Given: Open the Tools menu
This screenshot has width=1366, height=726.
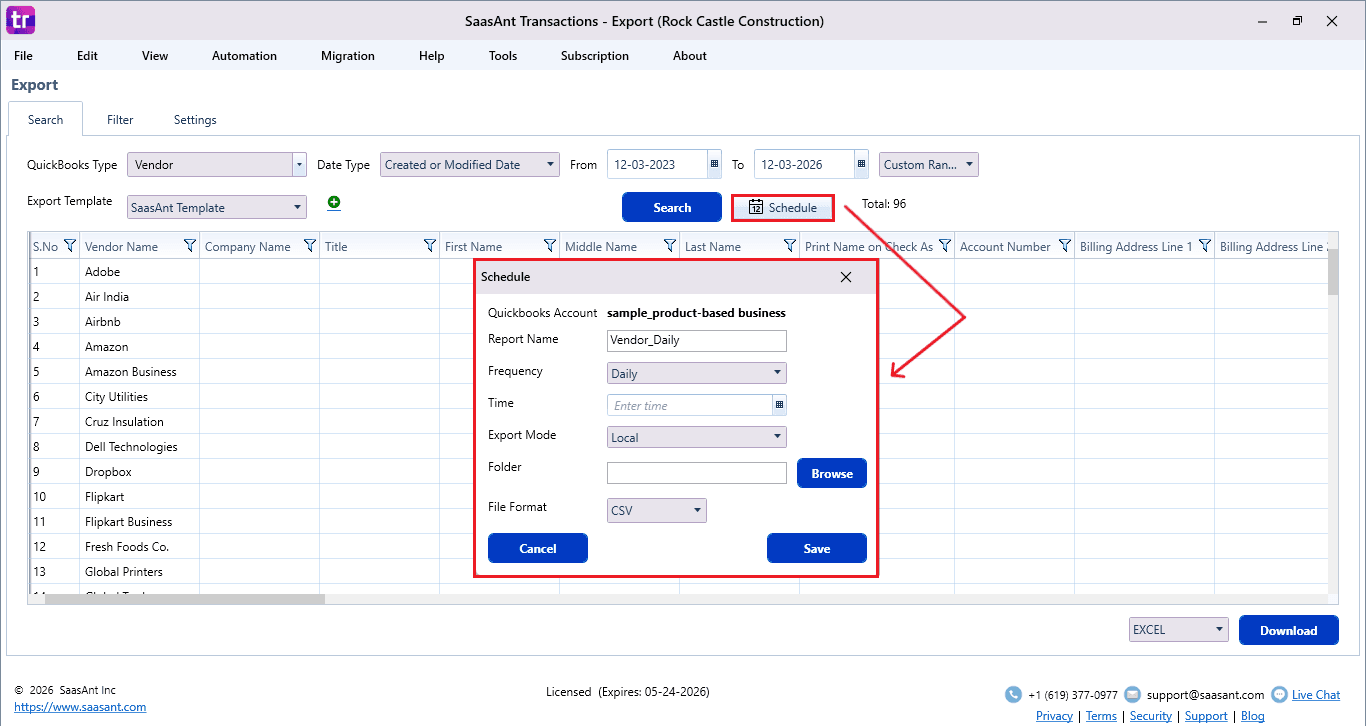Looking at the screenshot, I should (503, 56).
